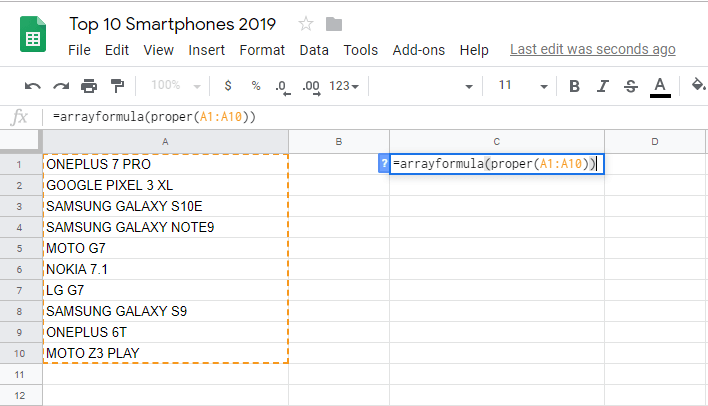Open the Data menu

(x=314, y=50)
